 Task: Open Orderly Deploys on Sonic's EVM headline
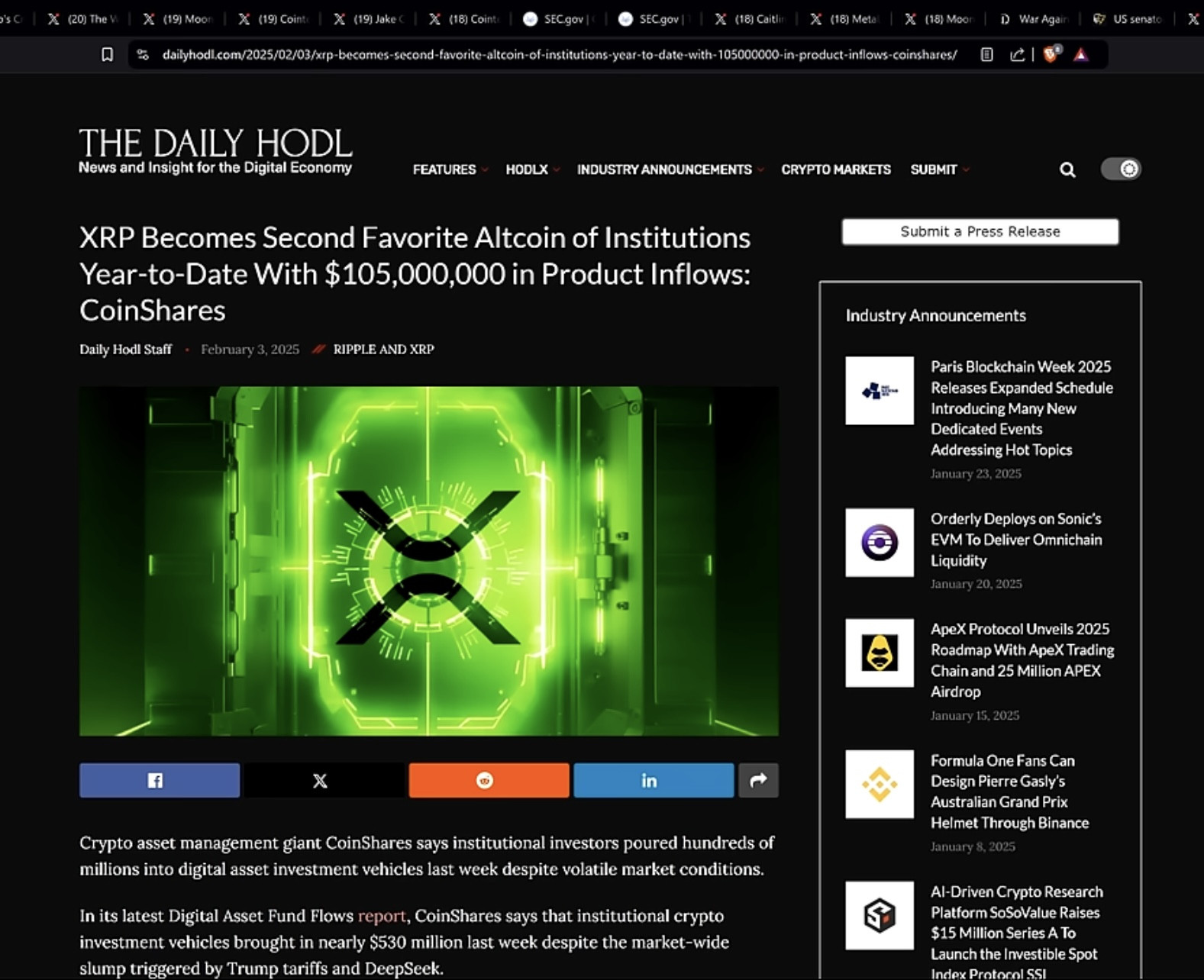coord(1016,540)
